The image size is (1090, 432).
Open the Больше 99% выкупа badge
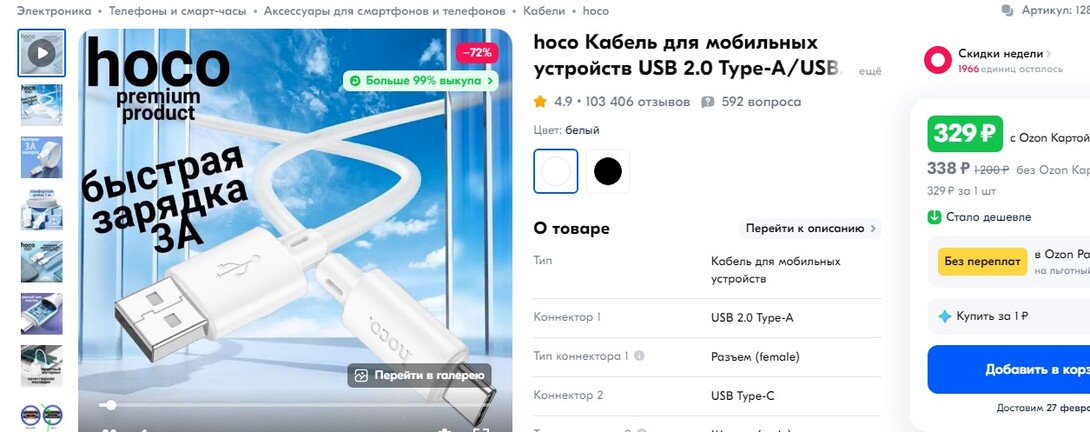(x=421, y=81)
